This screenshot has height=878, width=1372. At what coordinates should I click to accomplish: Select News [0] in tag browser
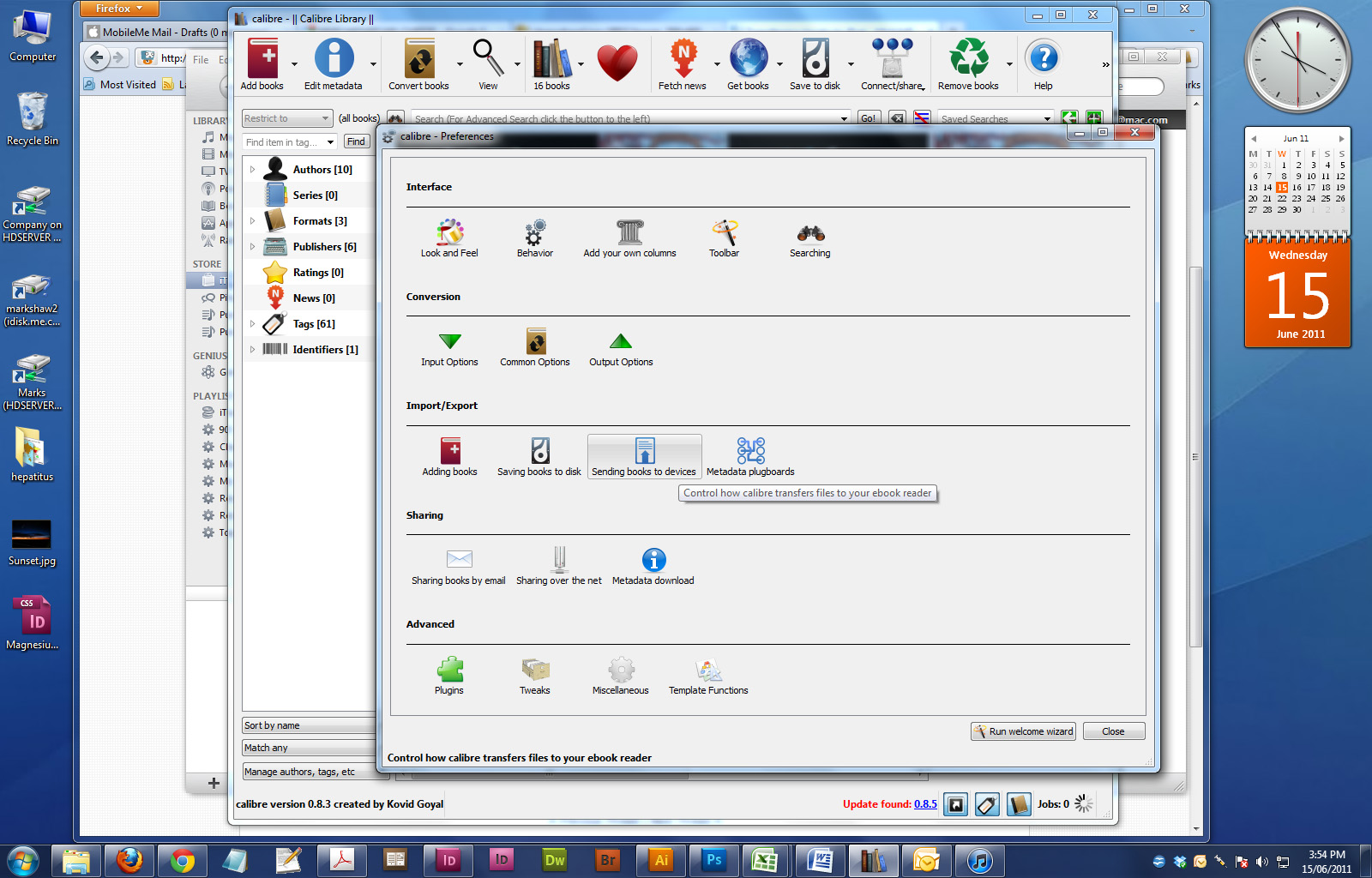[314, 298]
